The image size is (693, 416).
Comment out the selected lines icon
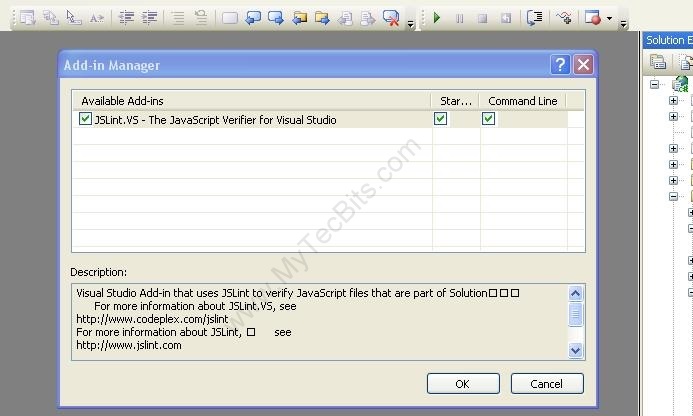[x=178, y=18]
